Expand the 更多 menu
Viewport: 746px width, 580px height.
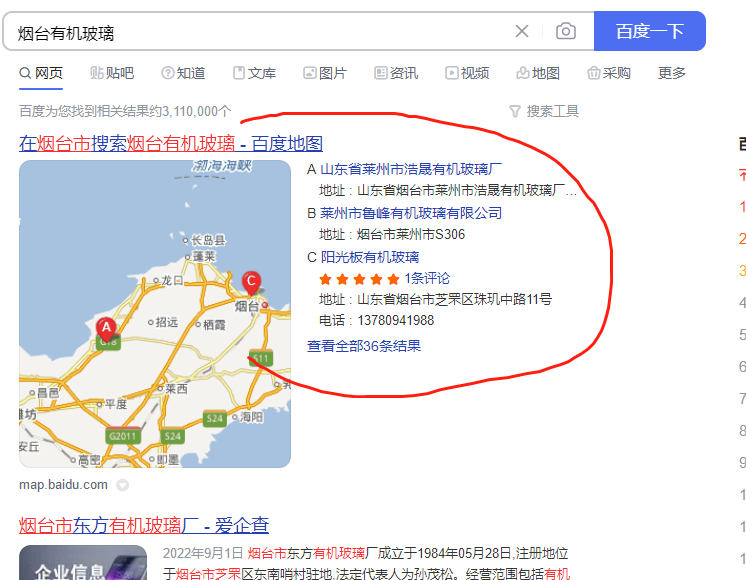[x=672, y=73]
